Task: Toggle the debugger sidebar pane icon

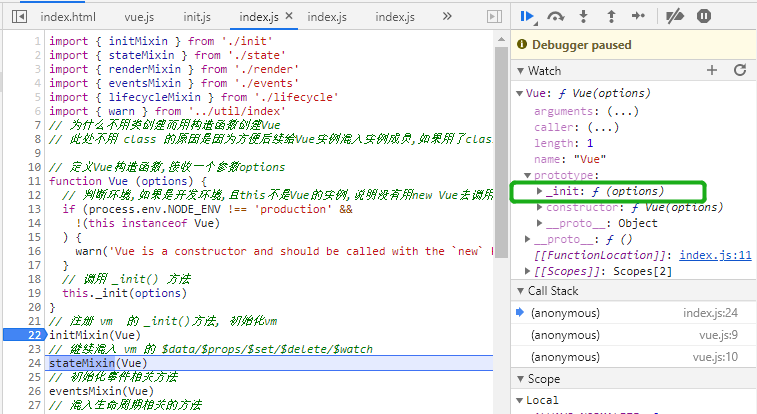Action: (494, 17)
